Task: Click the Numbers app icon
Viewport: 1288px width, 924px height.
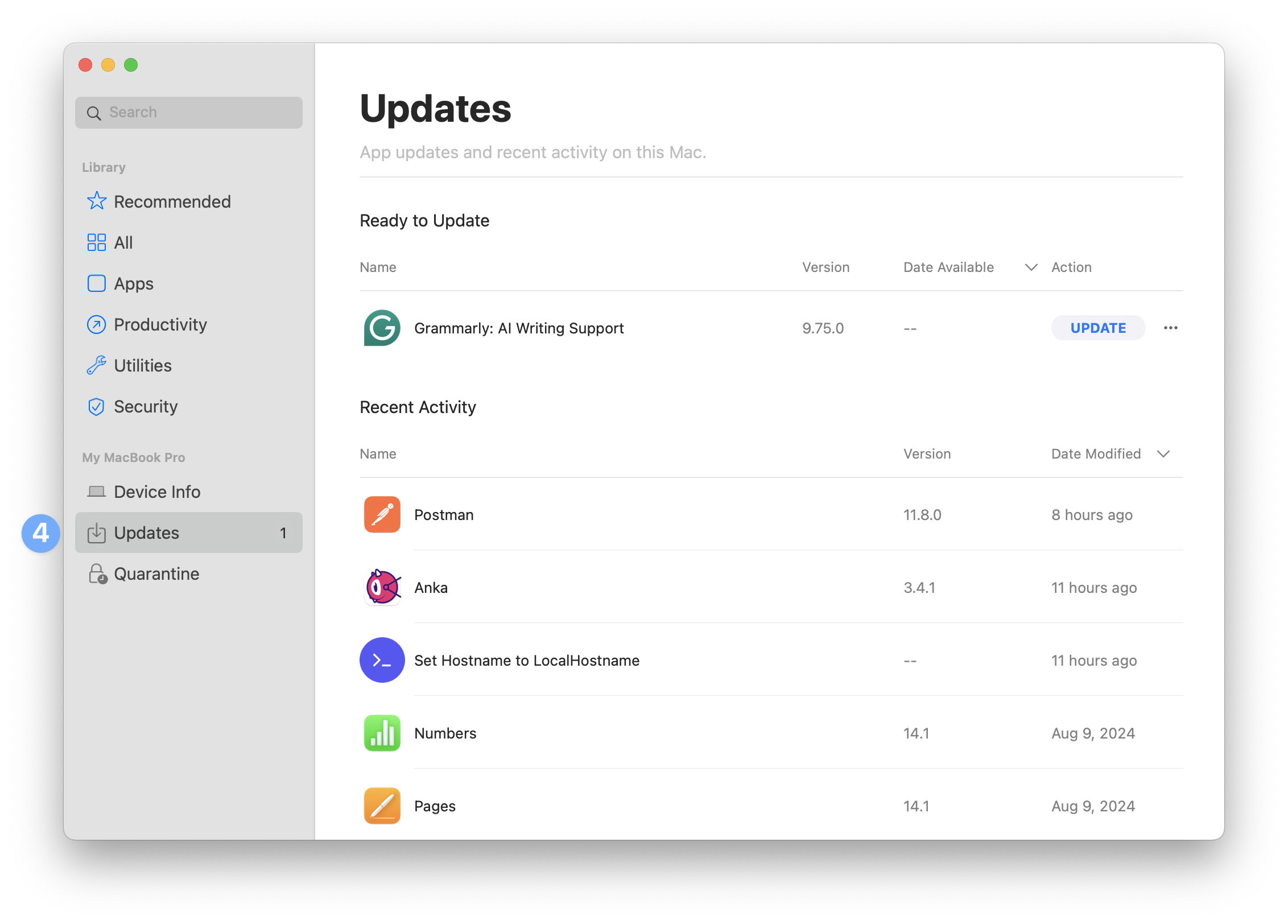Action: click(x=382, y=733)
